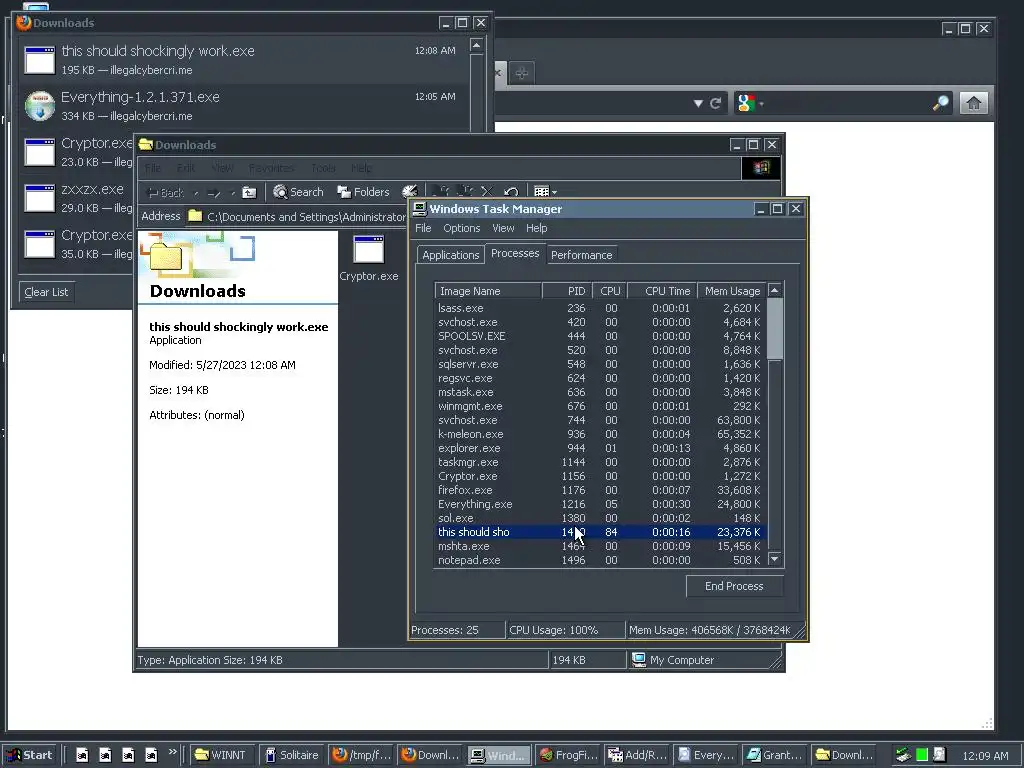Click the process list scrollbar up arrow
Viewport: 1024px width, 768px height.
775,291
